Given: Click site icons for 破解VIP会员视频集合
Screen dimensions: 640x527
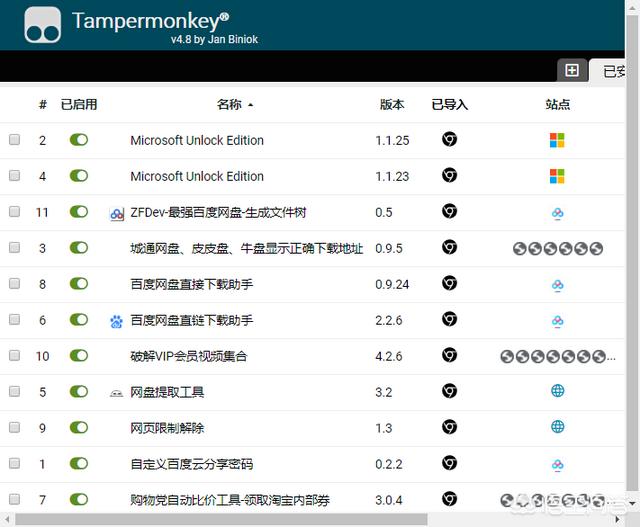Looking at the screenshot, I should 558,356.
